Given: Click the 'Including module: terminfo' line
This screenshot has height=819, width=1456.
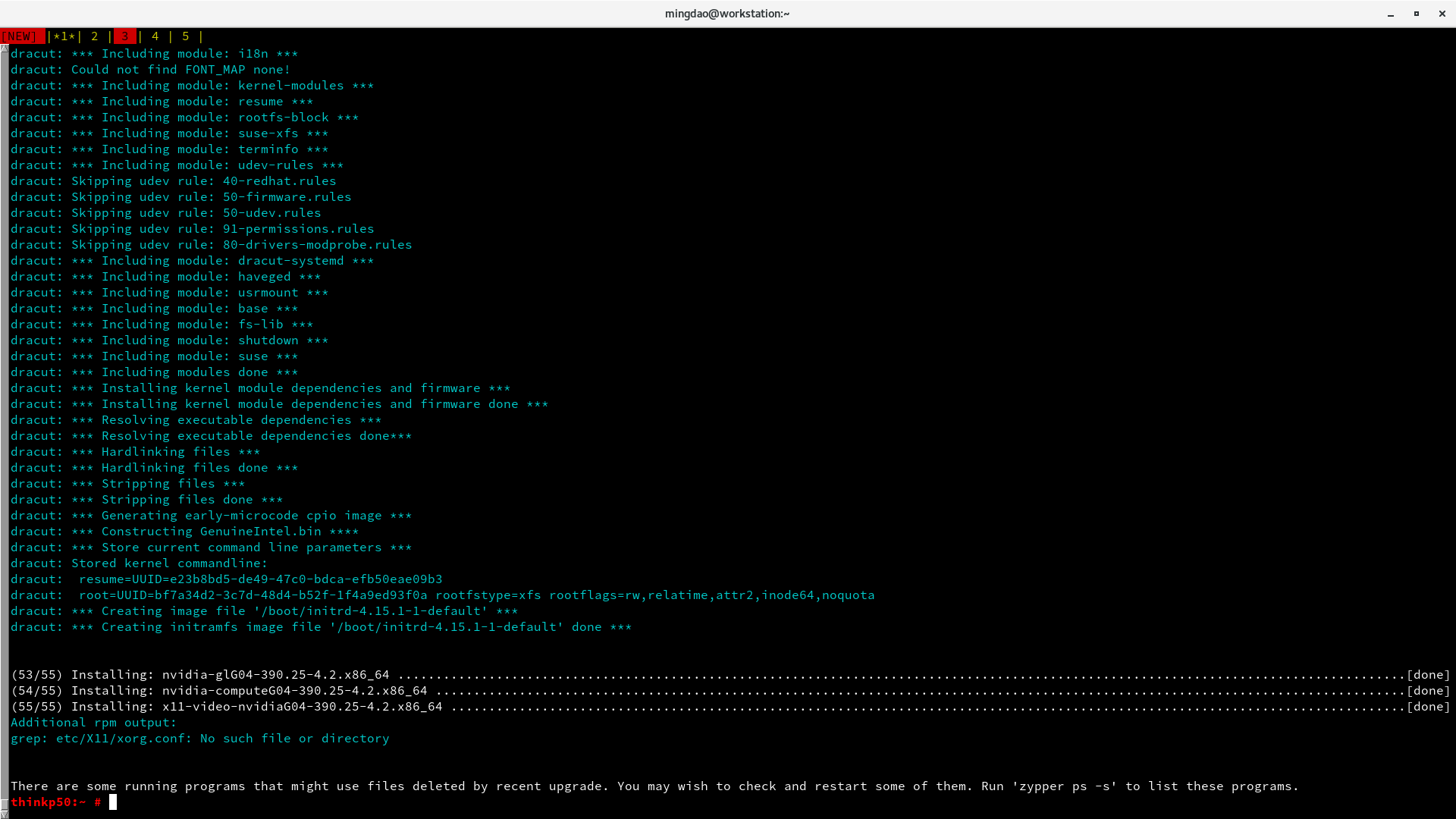Looking at the screenshot, I should [x=170, y=149].
